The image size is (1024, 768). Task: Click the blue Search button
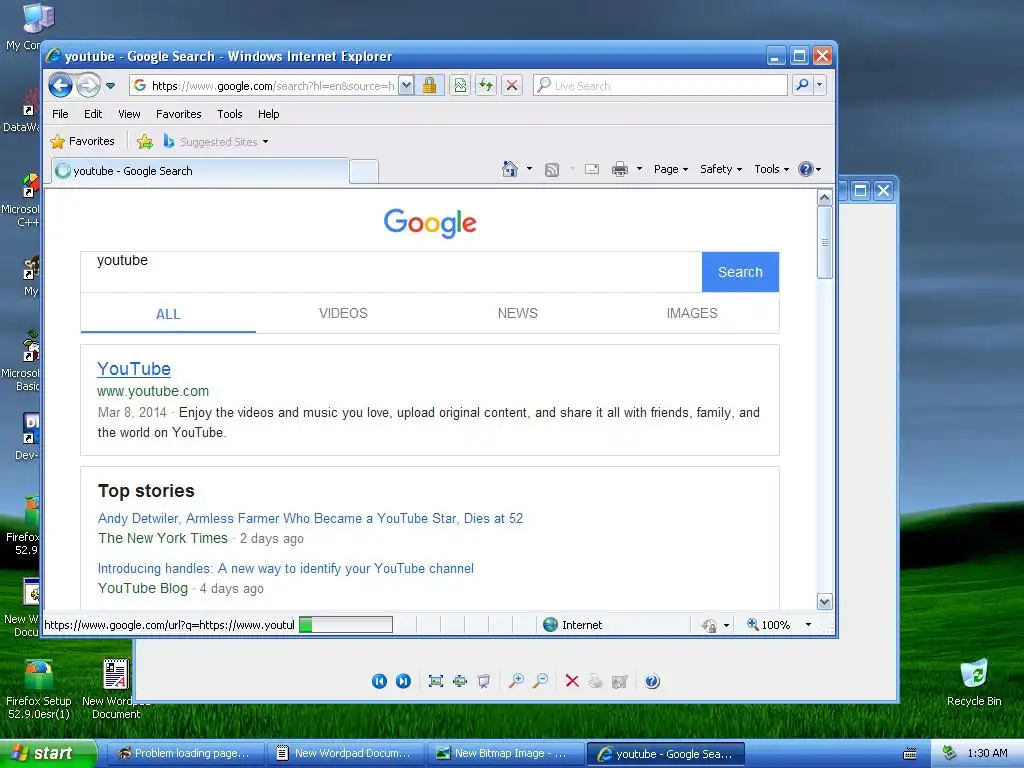740,272
